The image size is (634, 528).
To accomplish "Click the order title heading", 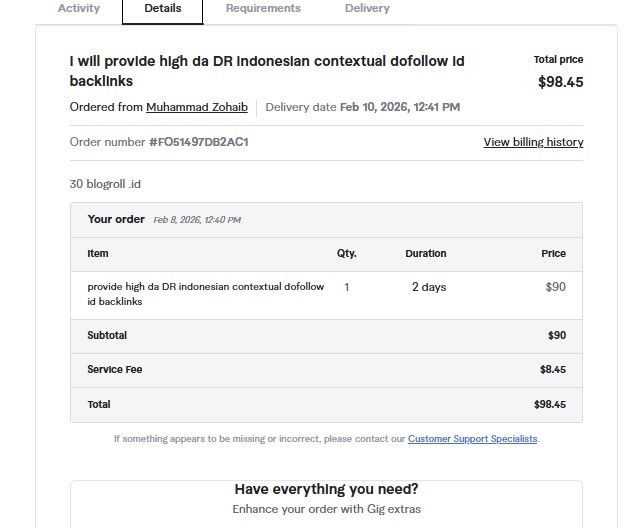I will click(266, 71).
